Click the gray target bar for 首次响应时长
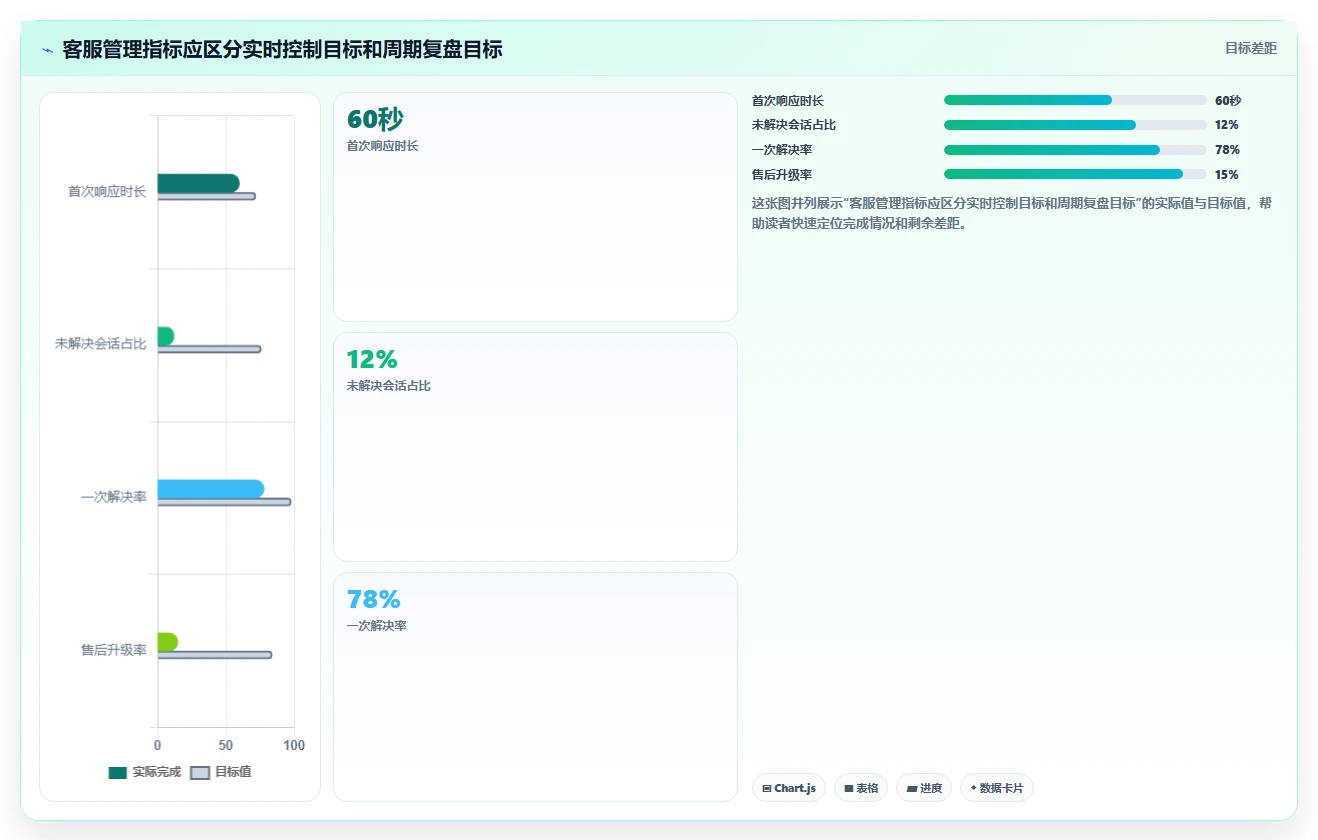The height and width of the screenshot is (840, 1318). 206,196
